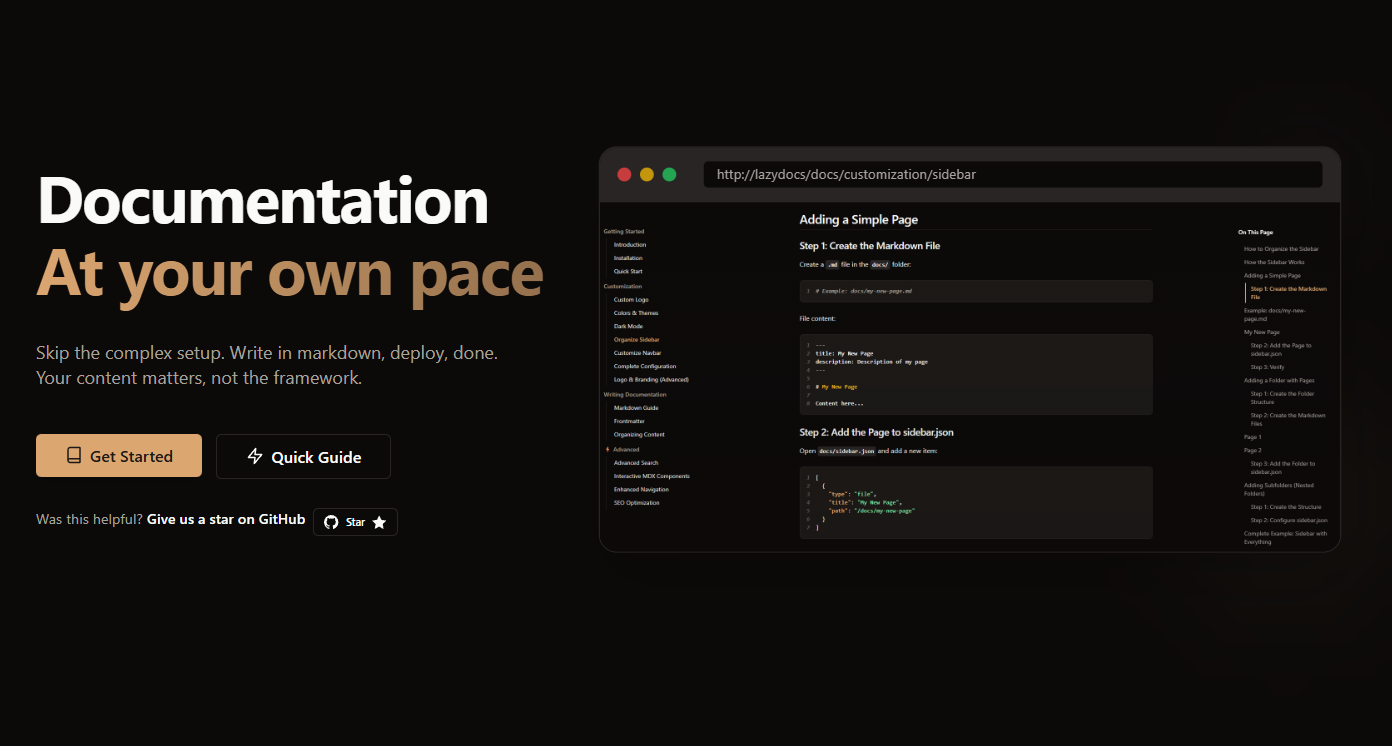Open Installation in the docs sidebar
The height and width of the screenshot is (746, 1392).
tap(628, 258)
